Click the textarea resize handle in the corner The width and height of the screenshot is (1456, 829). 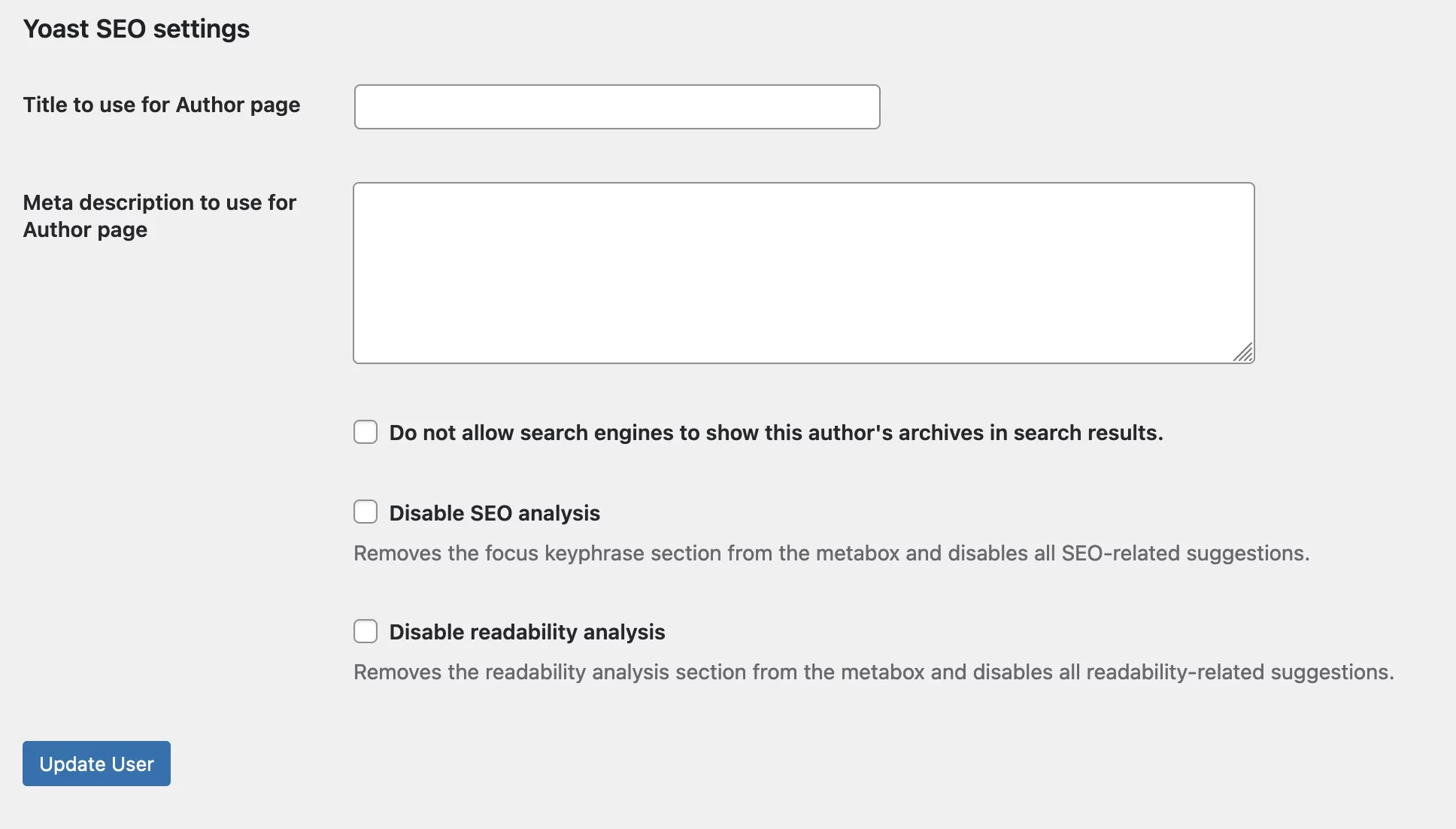[x=1243, y=352]
